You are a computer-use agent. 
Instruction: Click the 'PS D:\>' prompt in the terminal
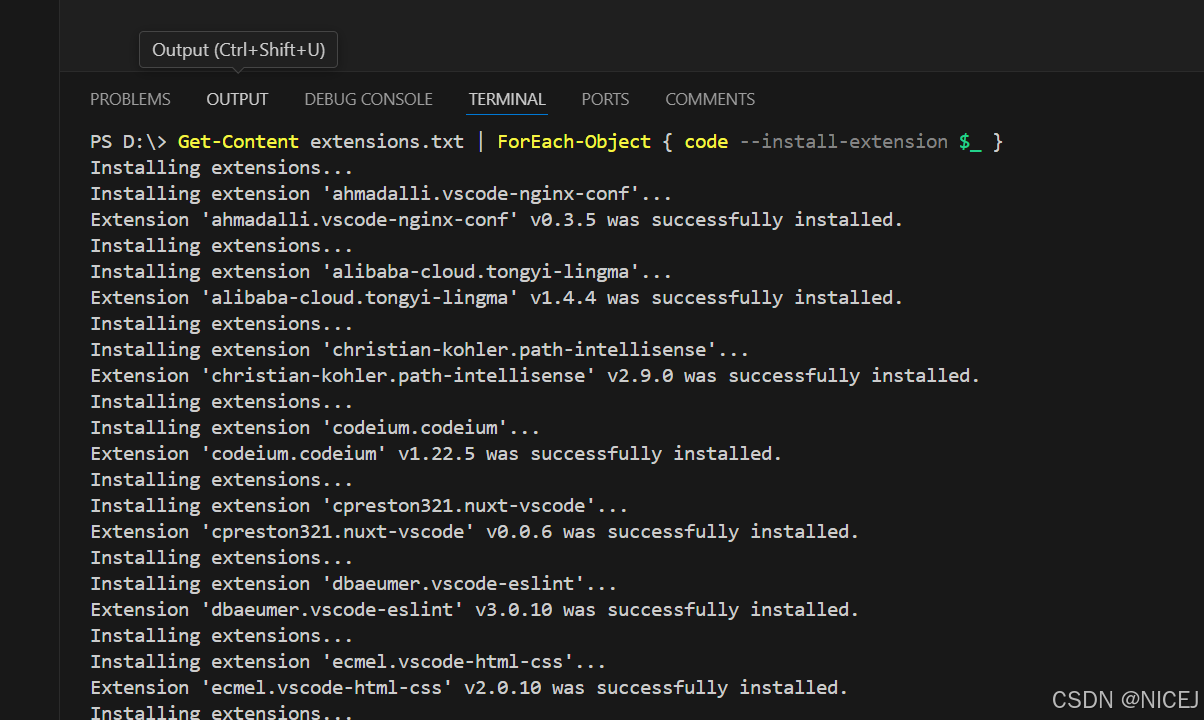128,142
